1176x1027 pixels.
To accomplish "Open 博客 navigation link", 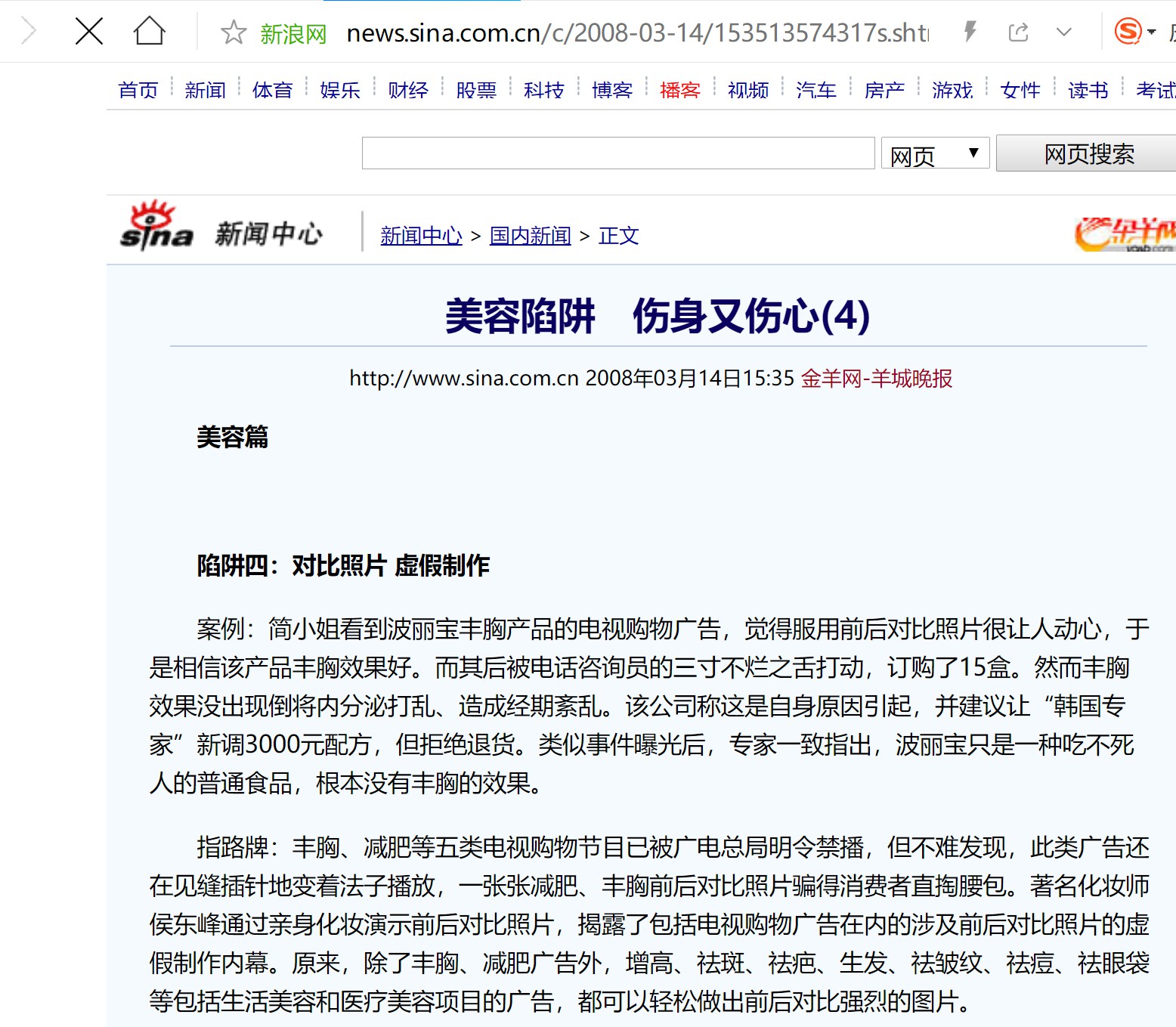I will pos(612,91).
